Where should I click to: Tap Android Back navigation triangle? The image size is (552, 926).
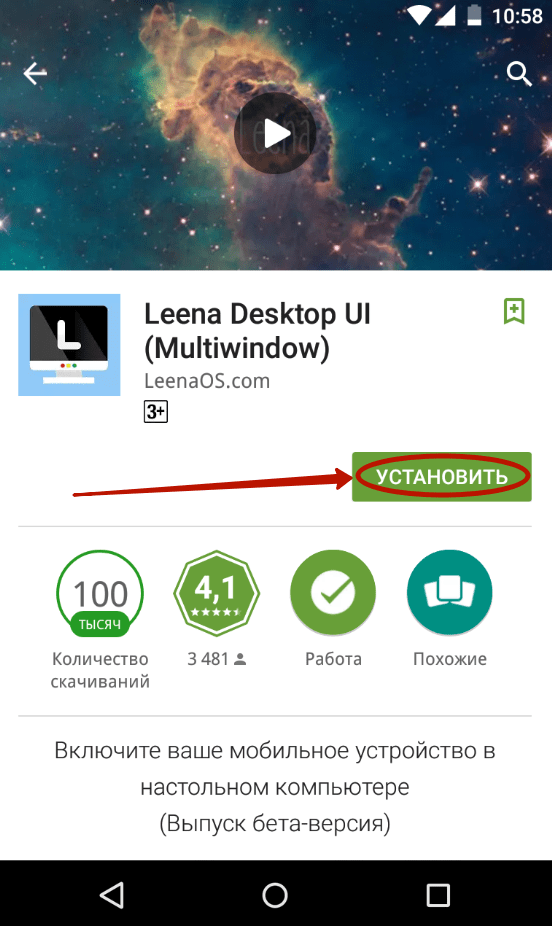pyautogui.click(x=112, y=895)
